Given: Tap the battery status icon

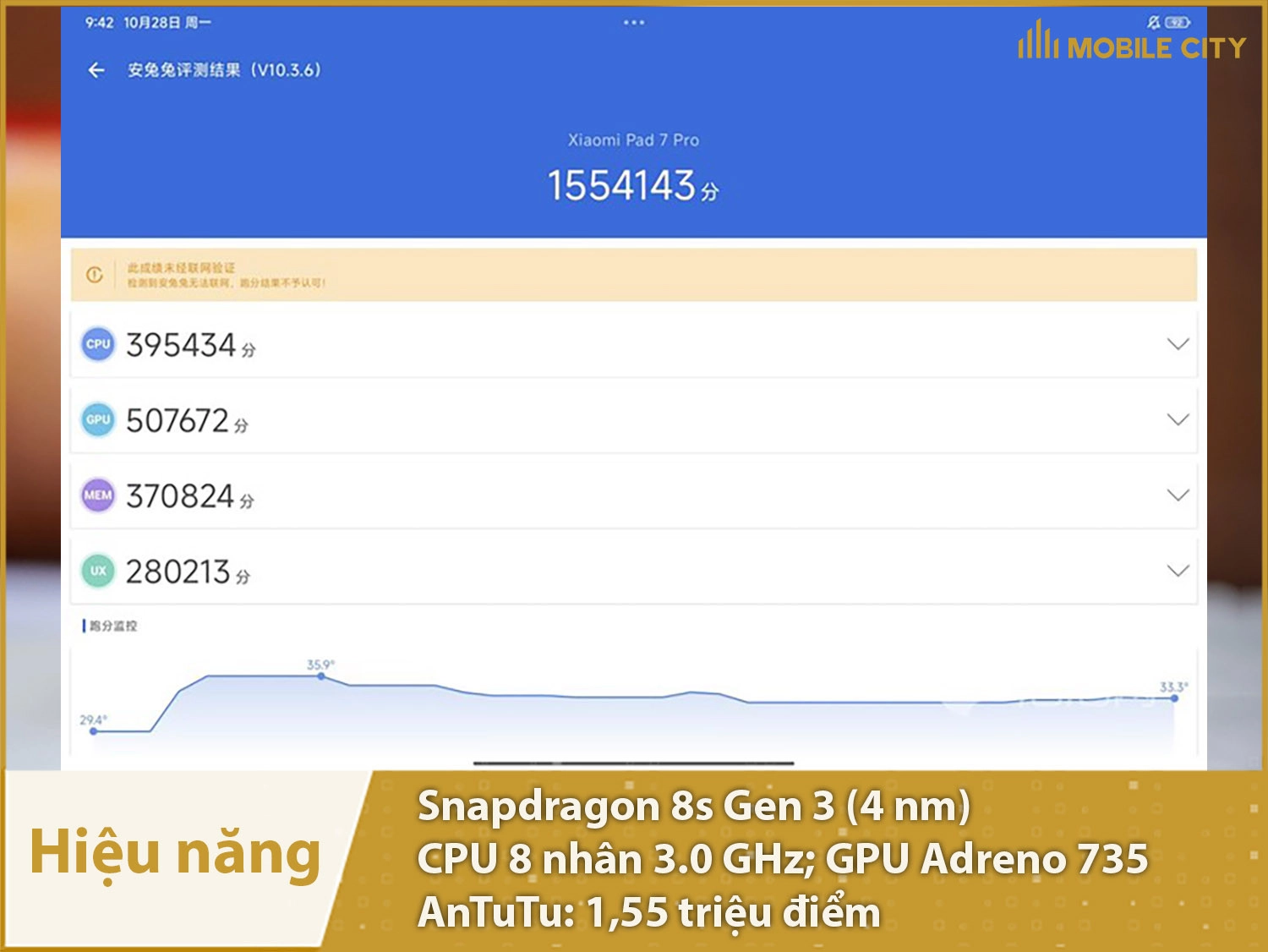Looking at the screenshot, I should [1178, 23].
